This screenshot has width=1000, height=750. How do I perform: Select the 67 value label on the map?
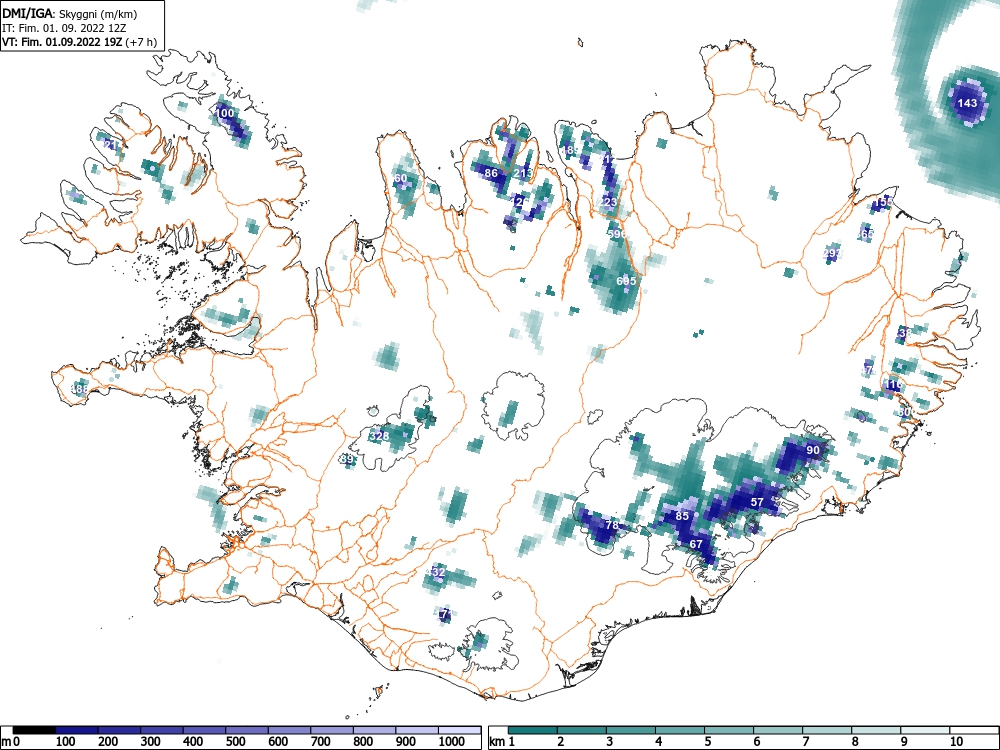(x=696, y=544)
